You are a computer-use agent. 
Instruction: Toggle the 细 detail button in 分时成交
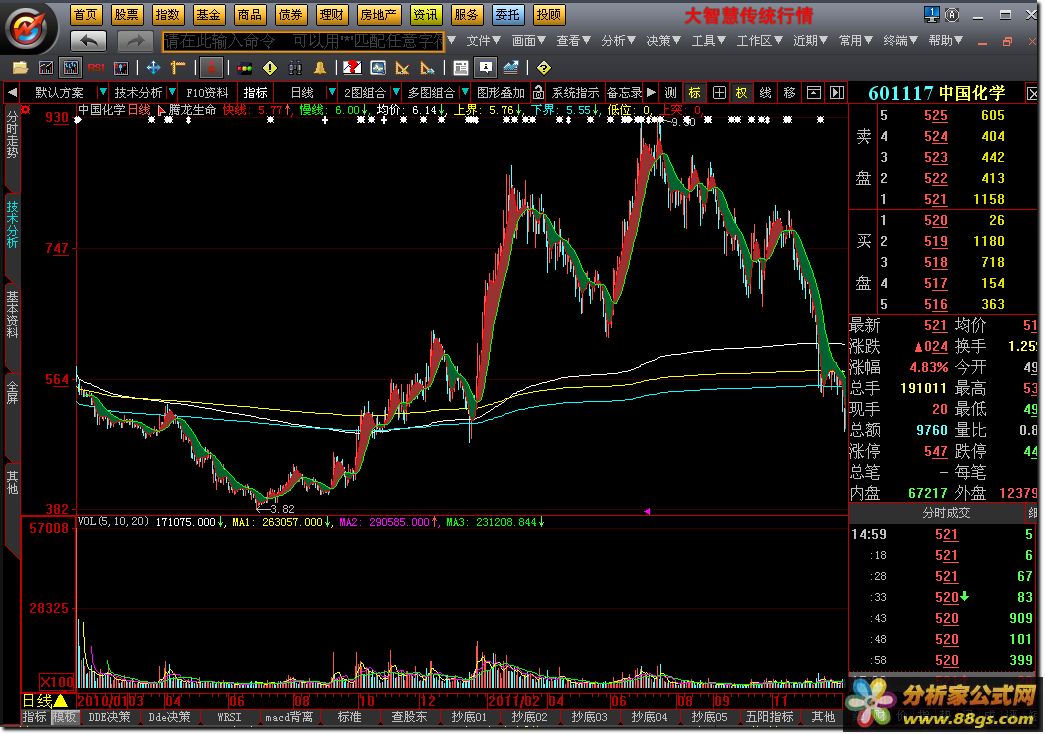coord(1032,513)
